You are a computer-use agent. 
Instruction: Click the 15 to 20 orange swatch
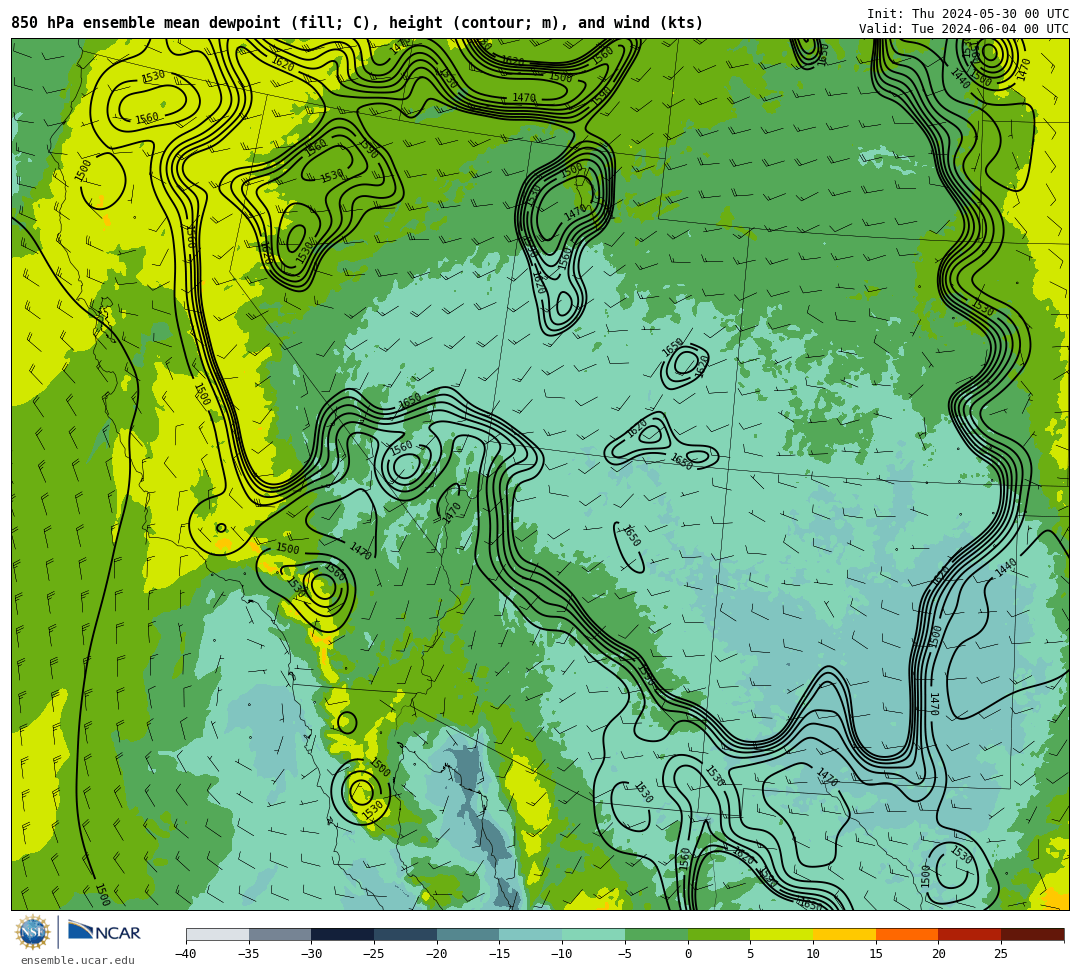tap(907, 934)
